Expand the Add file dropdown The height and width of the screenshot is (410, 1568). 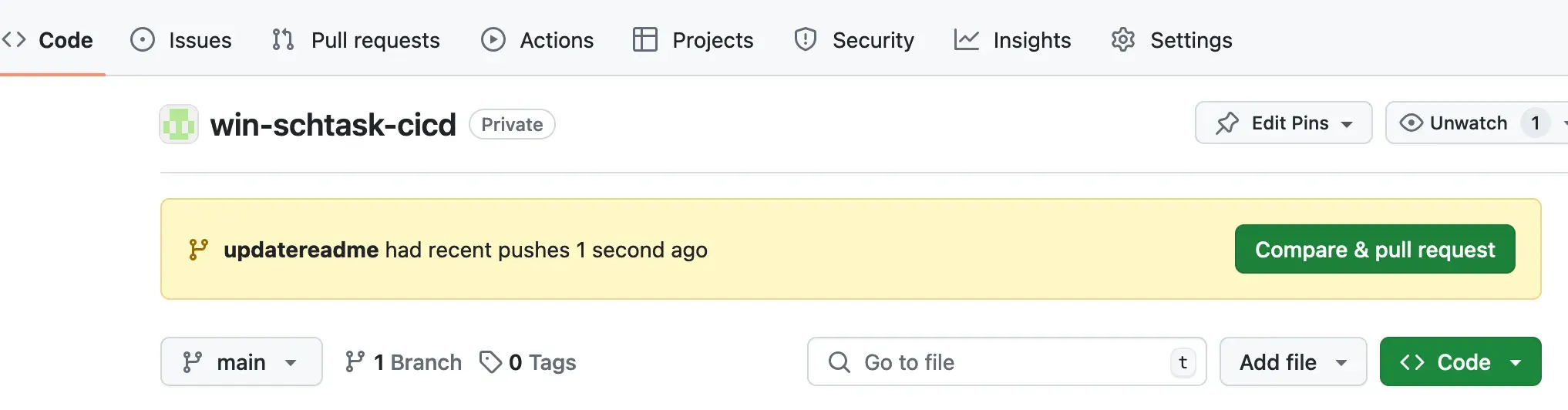pyautogui.click(x=1293, y=361)
